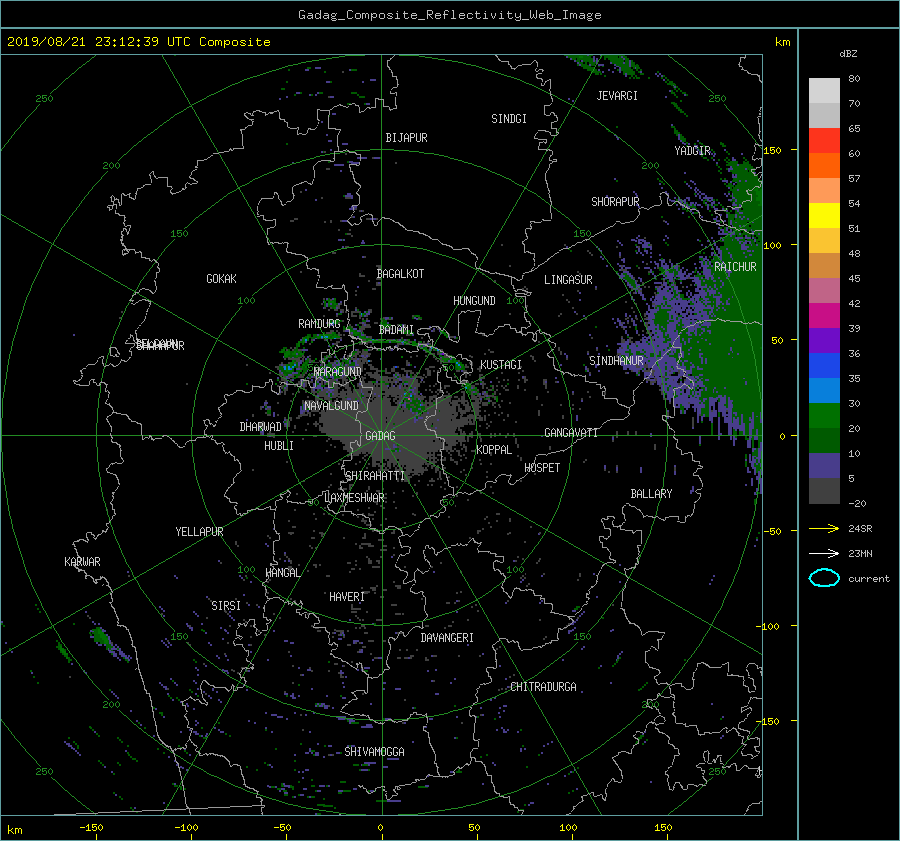Click the LAXMESHWAR city label
The image size is (900, 841).
pos(354,498)
